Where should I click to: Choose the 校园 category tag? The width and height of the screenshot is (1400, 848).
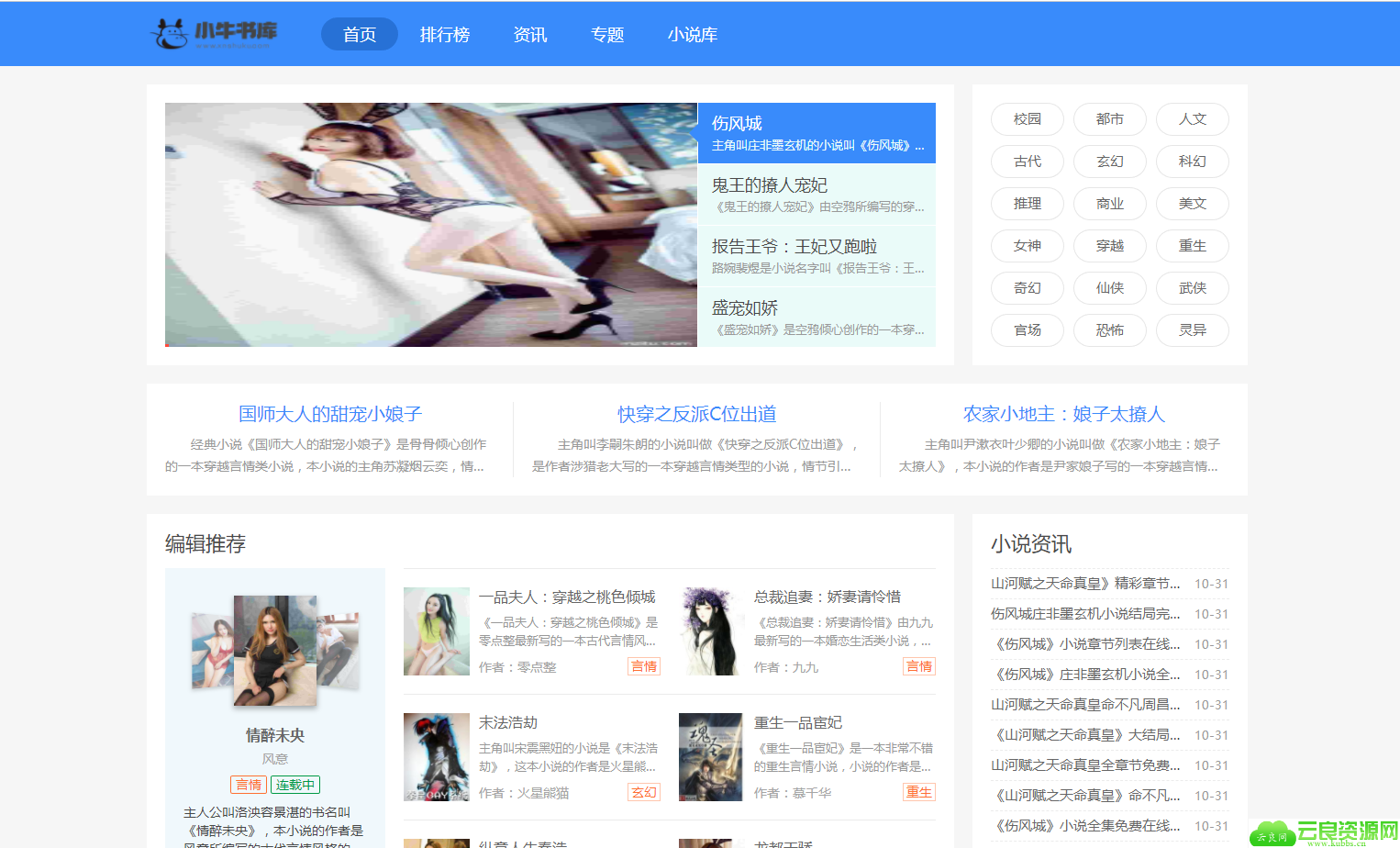coord(1028,119)
